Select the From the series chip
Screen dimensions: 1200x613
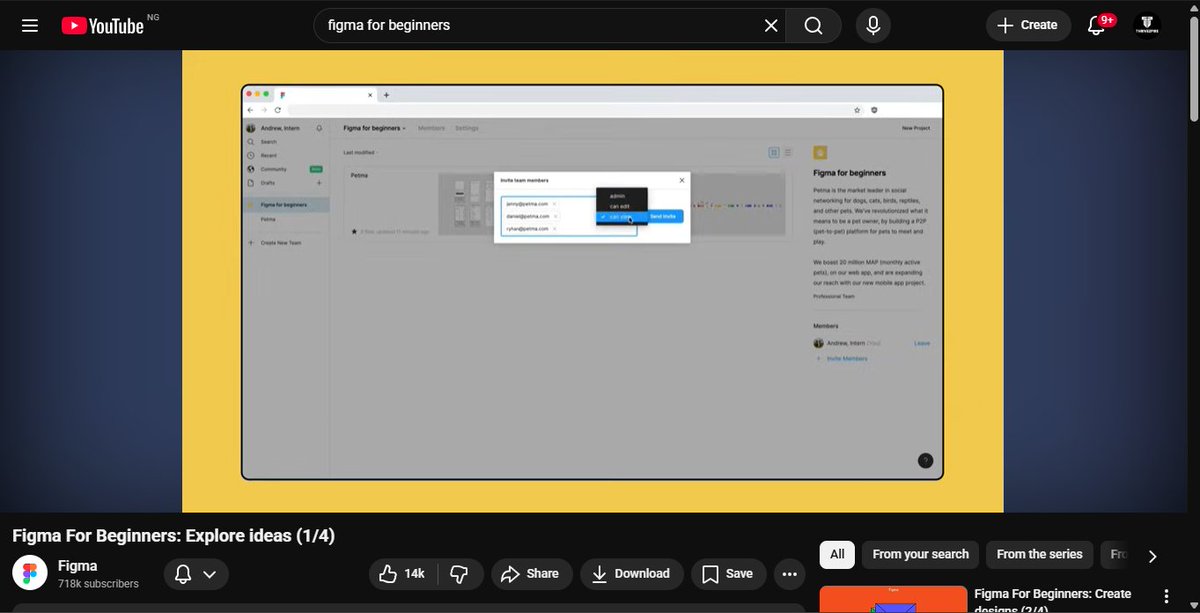point(1039,554)
